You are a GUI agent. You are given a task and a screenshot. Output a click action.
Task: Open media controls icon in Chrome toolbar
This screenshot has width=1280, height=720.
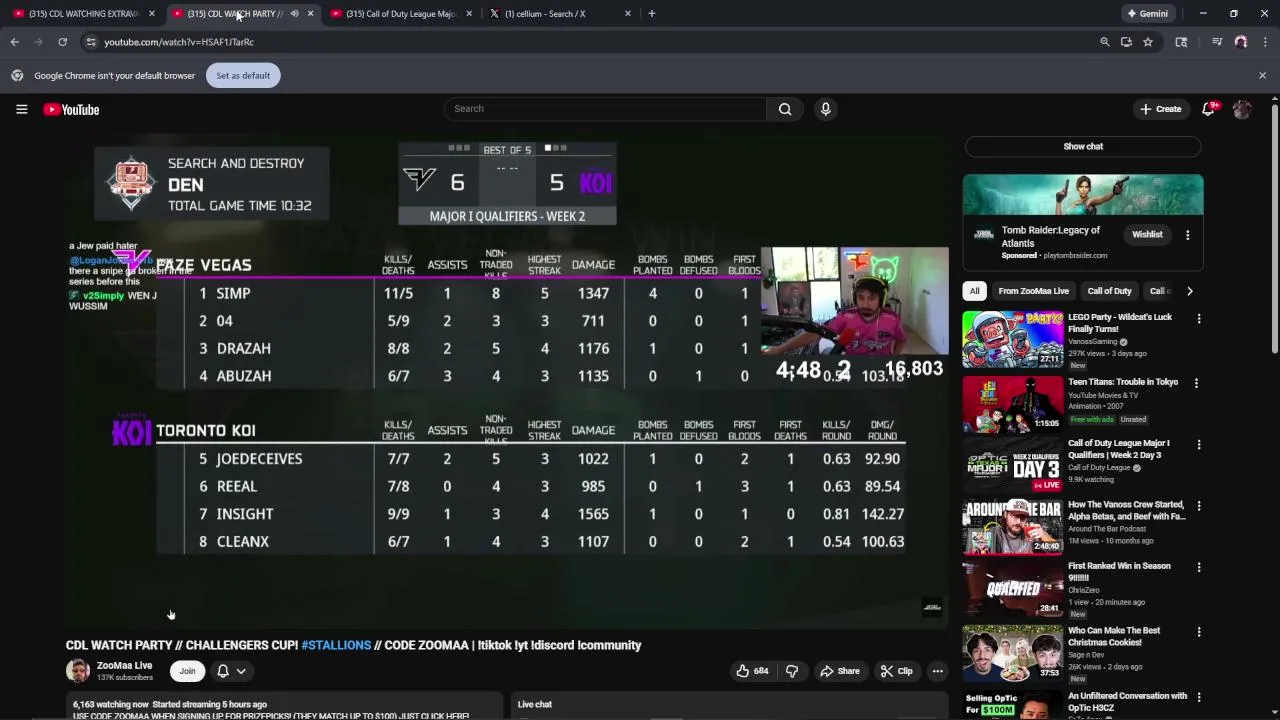click(x=1217, y=42)
